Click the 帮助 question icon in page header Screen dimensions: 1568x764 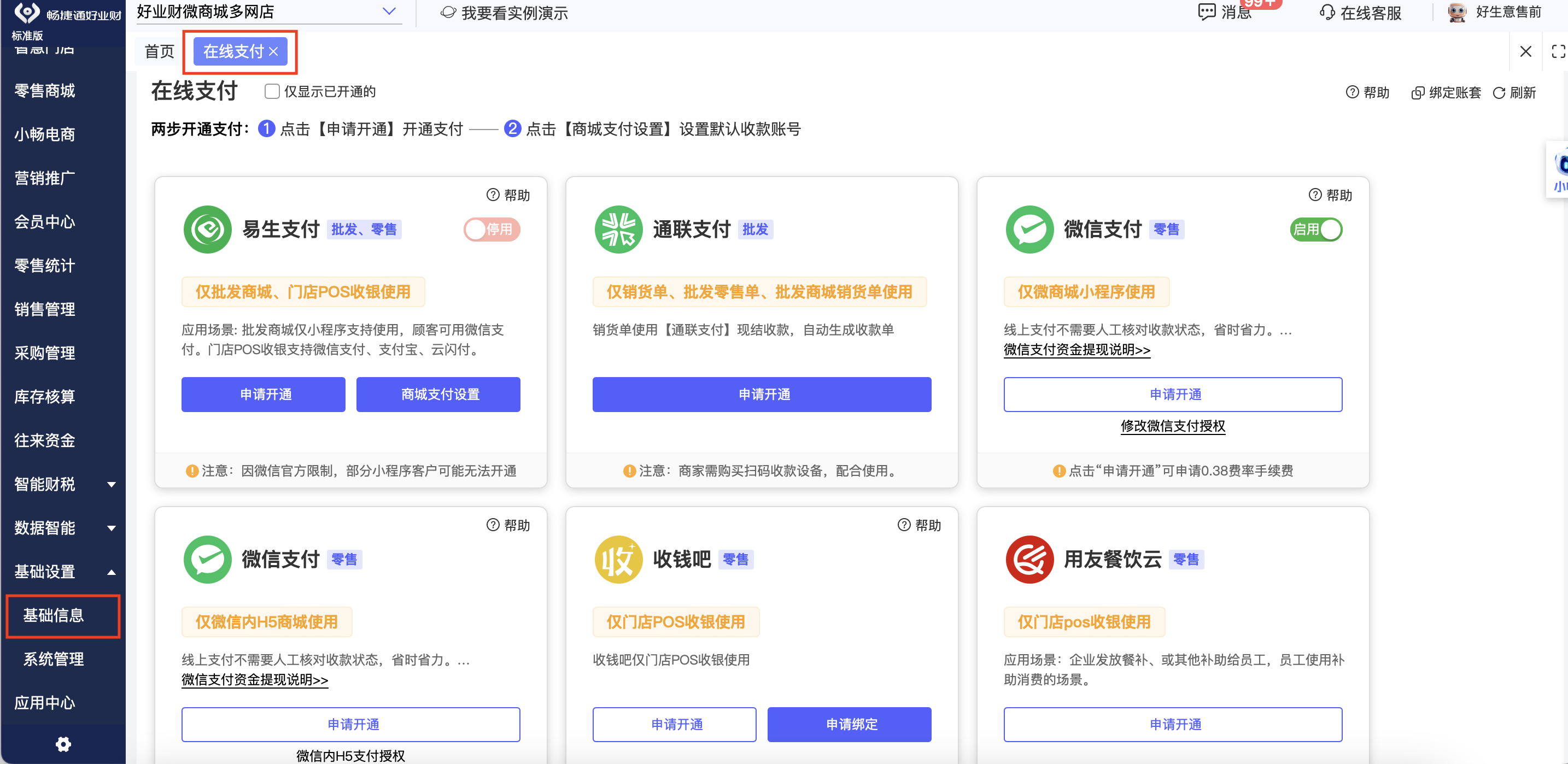click(x=1352, y=92)
